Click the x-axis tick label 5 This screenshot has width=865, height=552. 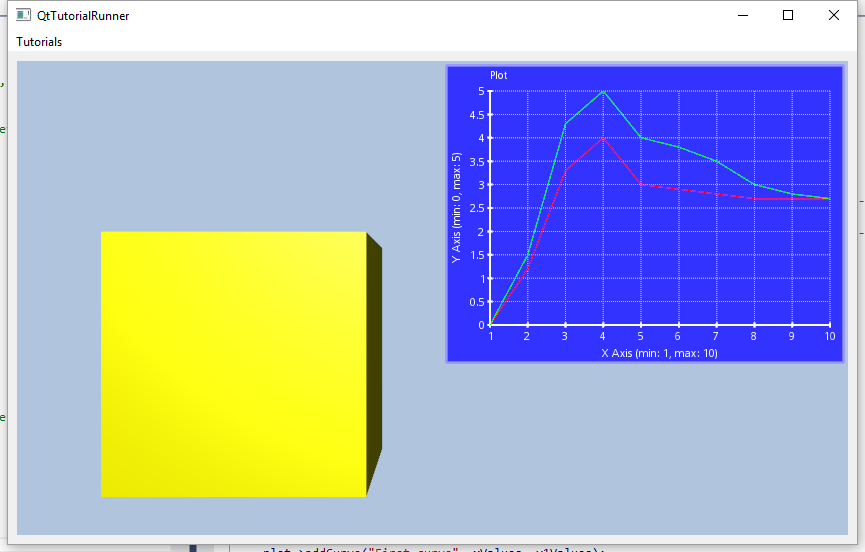(641, 337)
